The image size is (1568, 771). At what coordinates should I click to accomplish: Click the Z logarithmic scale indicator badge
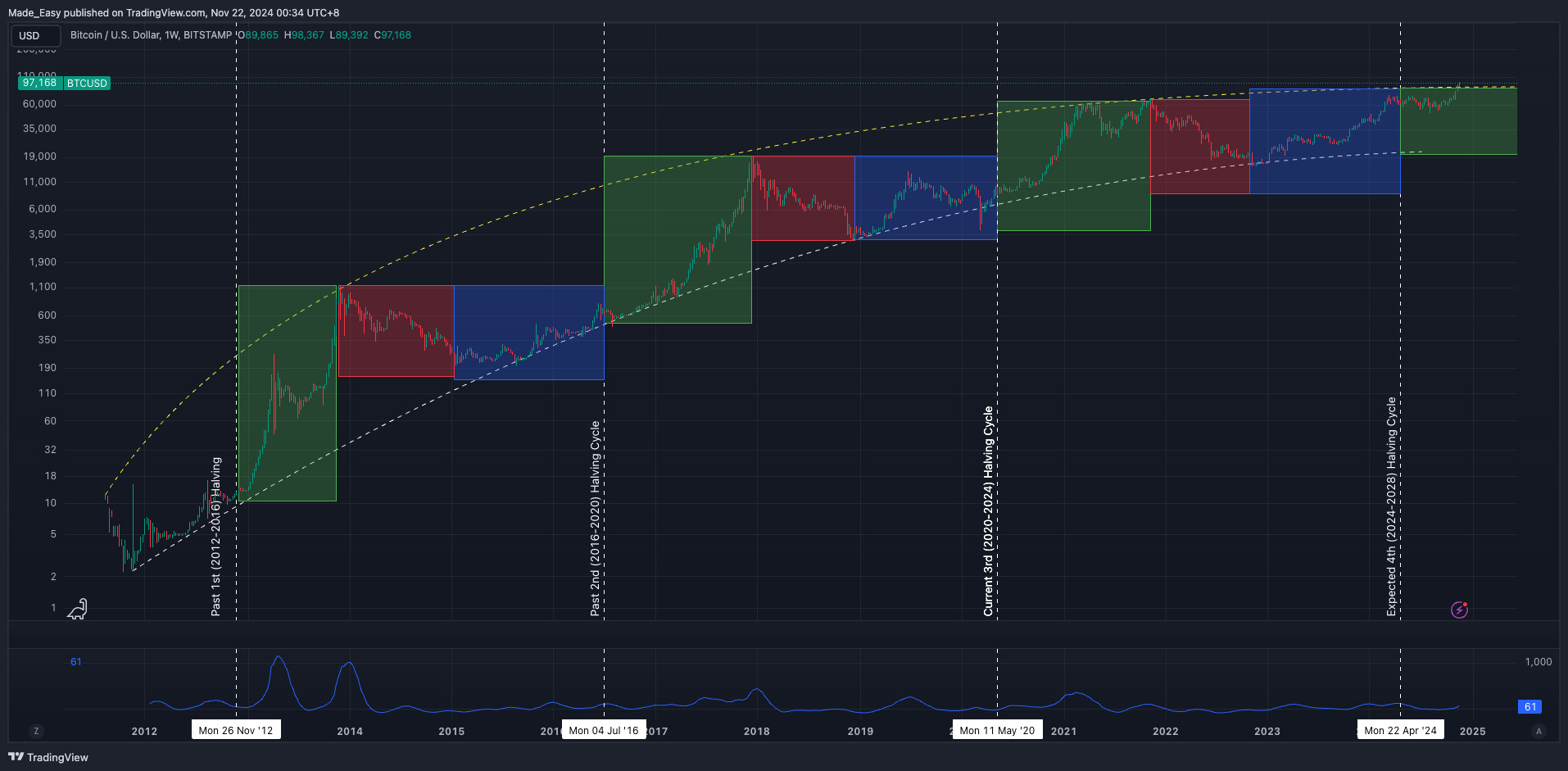point(35,730)
